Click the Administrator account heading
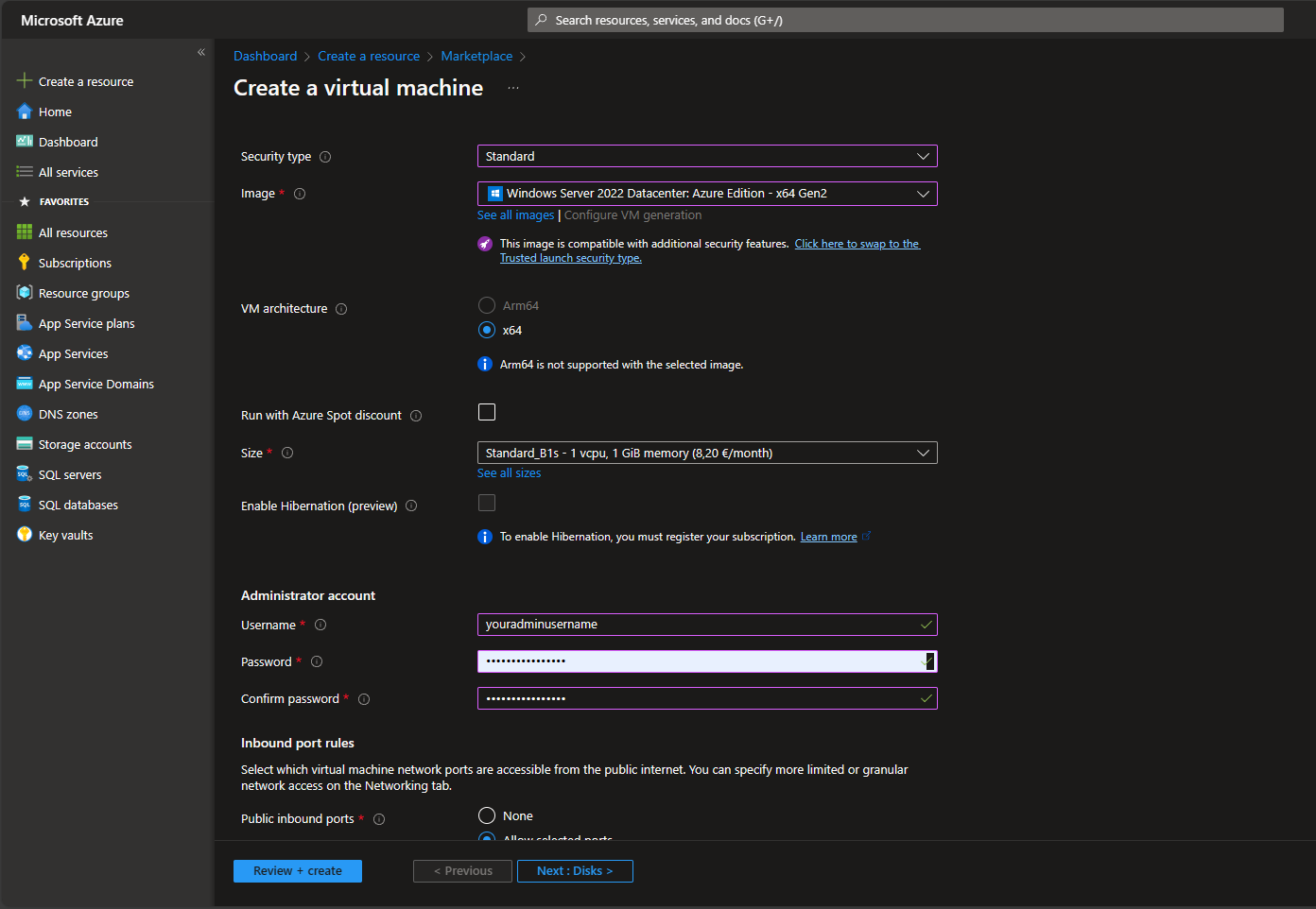Screen dimensions: 1316x909 click(308, 595)
